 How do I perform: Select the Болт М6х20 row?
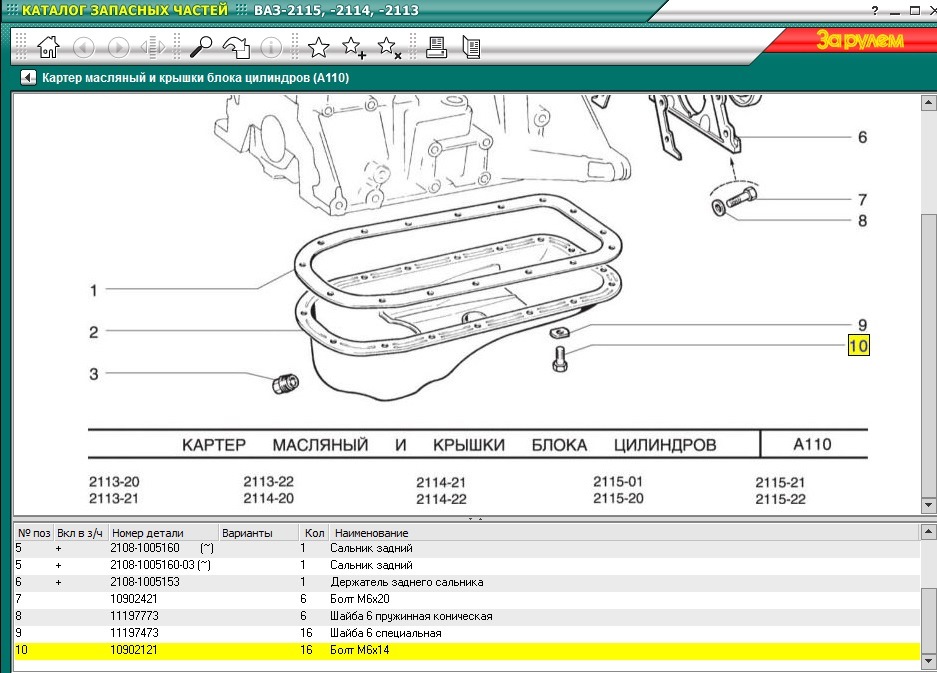(467, 599)
